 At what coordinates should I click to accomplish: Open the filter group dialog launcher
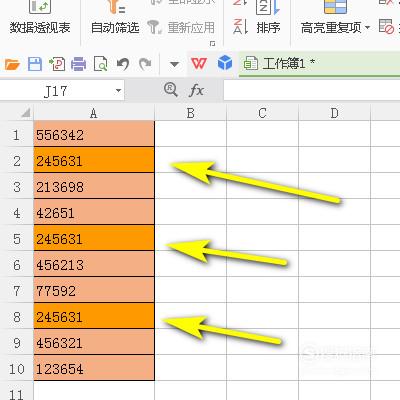click(212, 43)
